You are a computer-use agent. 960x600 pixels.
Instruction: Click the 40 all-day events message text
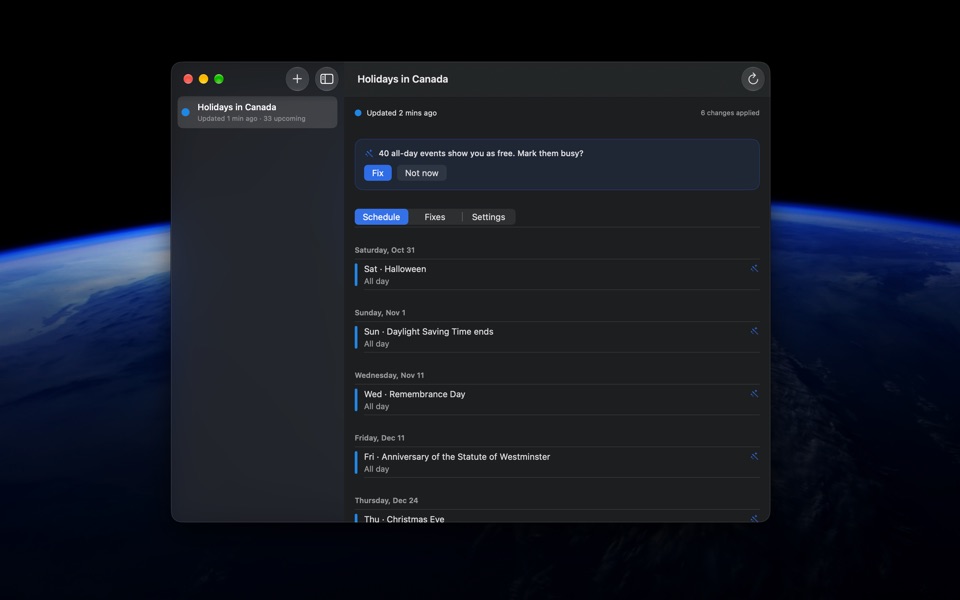pos(481,153)
